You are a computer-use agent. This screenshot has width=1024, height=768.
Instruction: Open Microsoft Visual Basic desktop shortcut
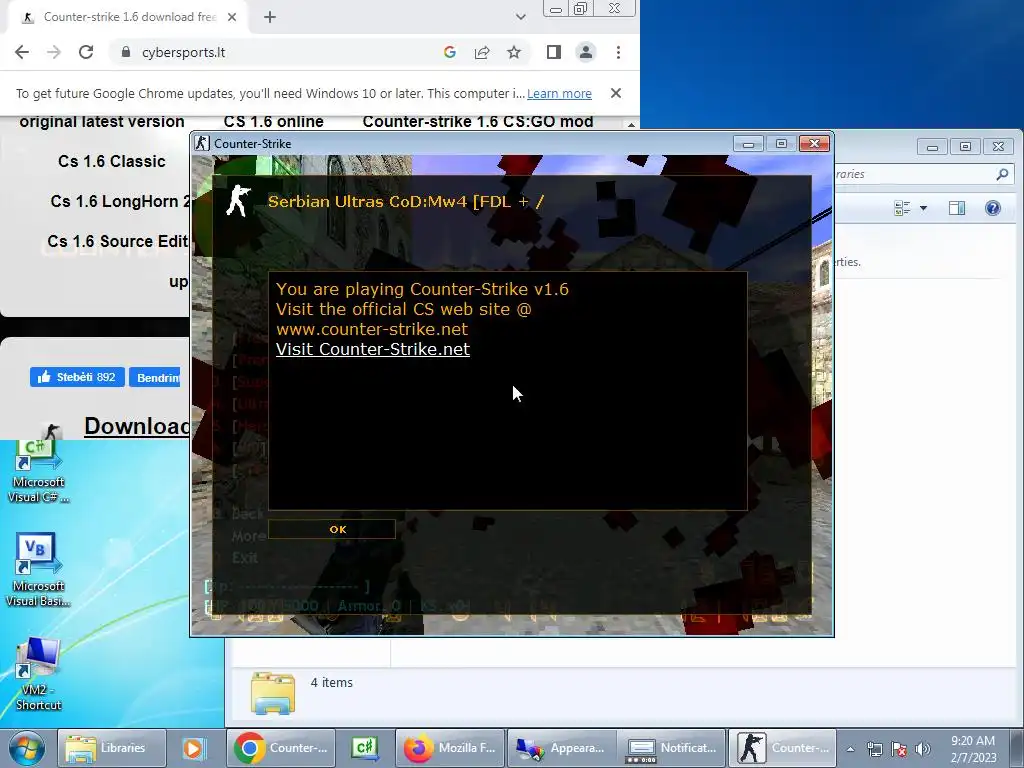click(x=38, y=570)
